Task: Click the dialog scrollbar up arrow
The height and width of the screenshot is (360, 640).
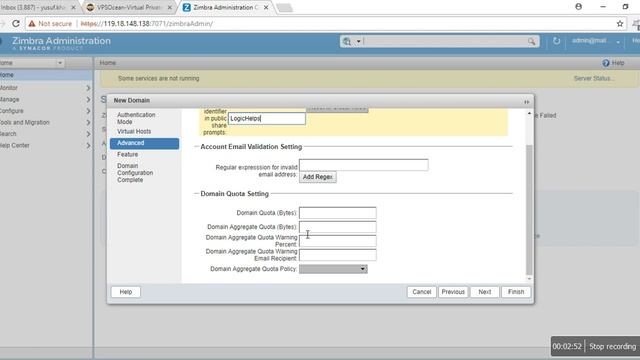Action: click(x=529, y=113)
